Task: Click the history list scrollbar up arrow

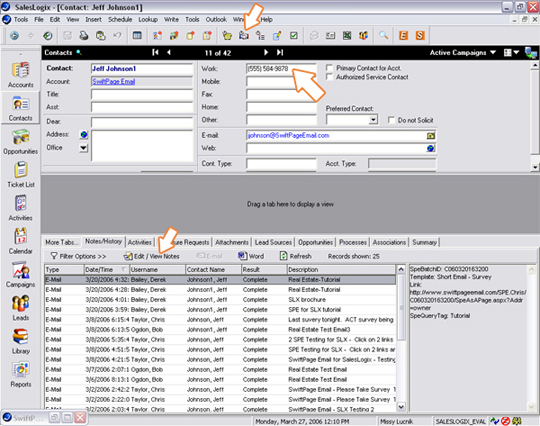Action: 401,269
